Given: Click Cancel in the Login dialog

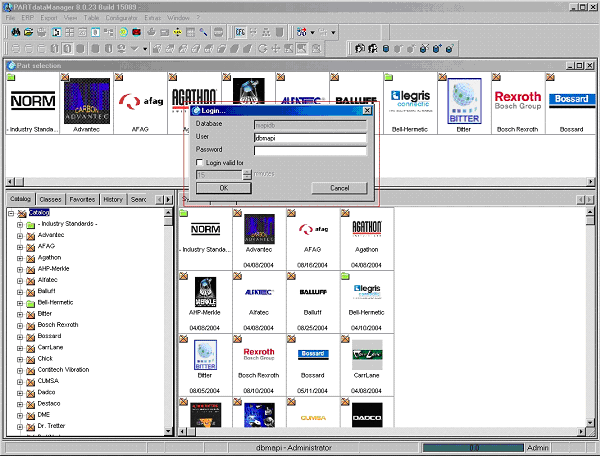Looking at the screenshot, I should point(339,188).
